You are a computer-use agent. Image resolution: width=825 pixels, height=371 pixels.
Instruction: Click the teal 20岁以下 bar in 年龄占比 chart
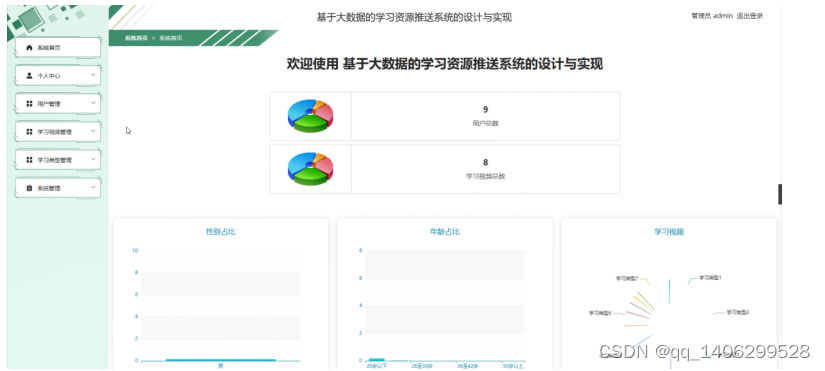tap(377, 359)
